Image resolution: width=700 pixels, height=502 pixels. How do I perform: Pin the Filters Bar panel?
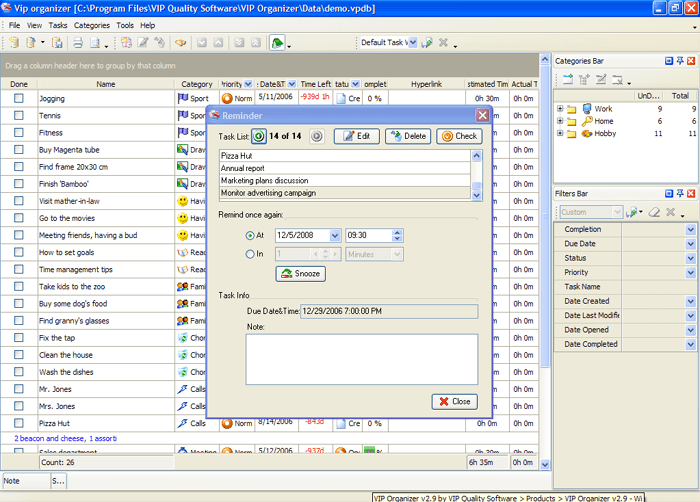(680, 193)
